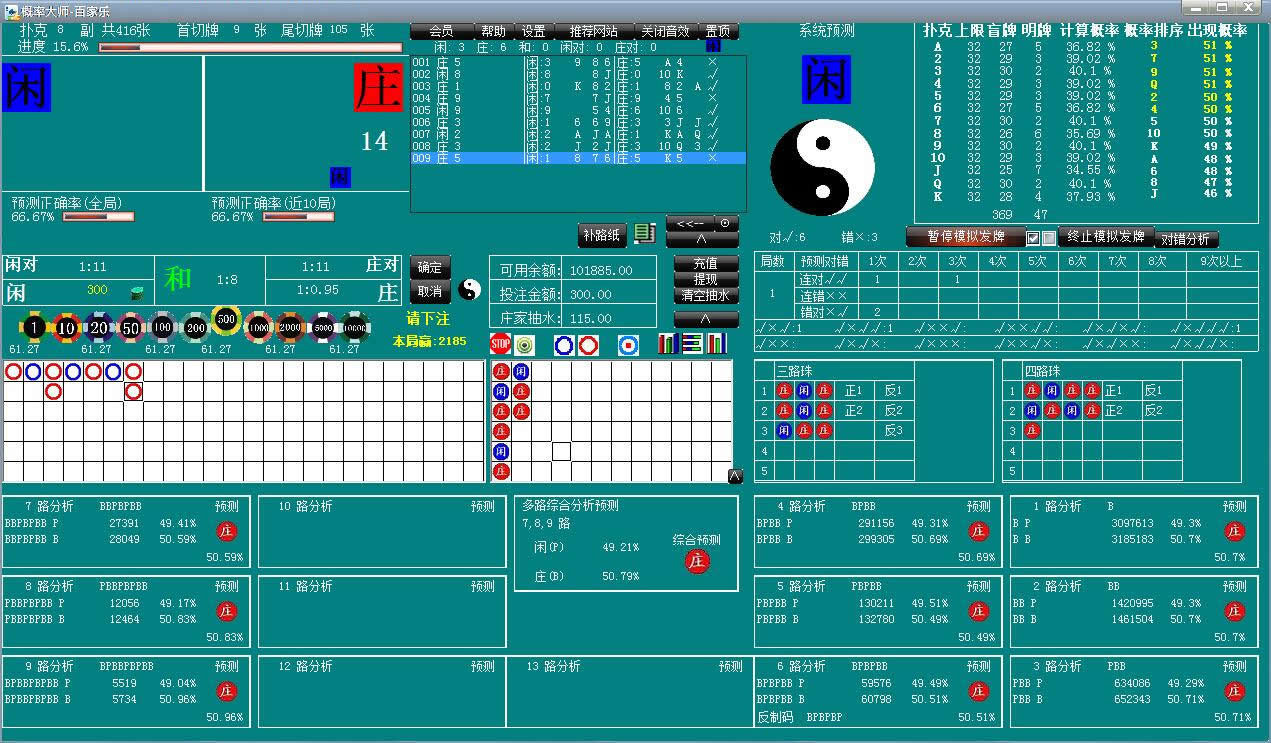
Task: Click small ^ arrow at bead road corner
Action: click(735, 476)
